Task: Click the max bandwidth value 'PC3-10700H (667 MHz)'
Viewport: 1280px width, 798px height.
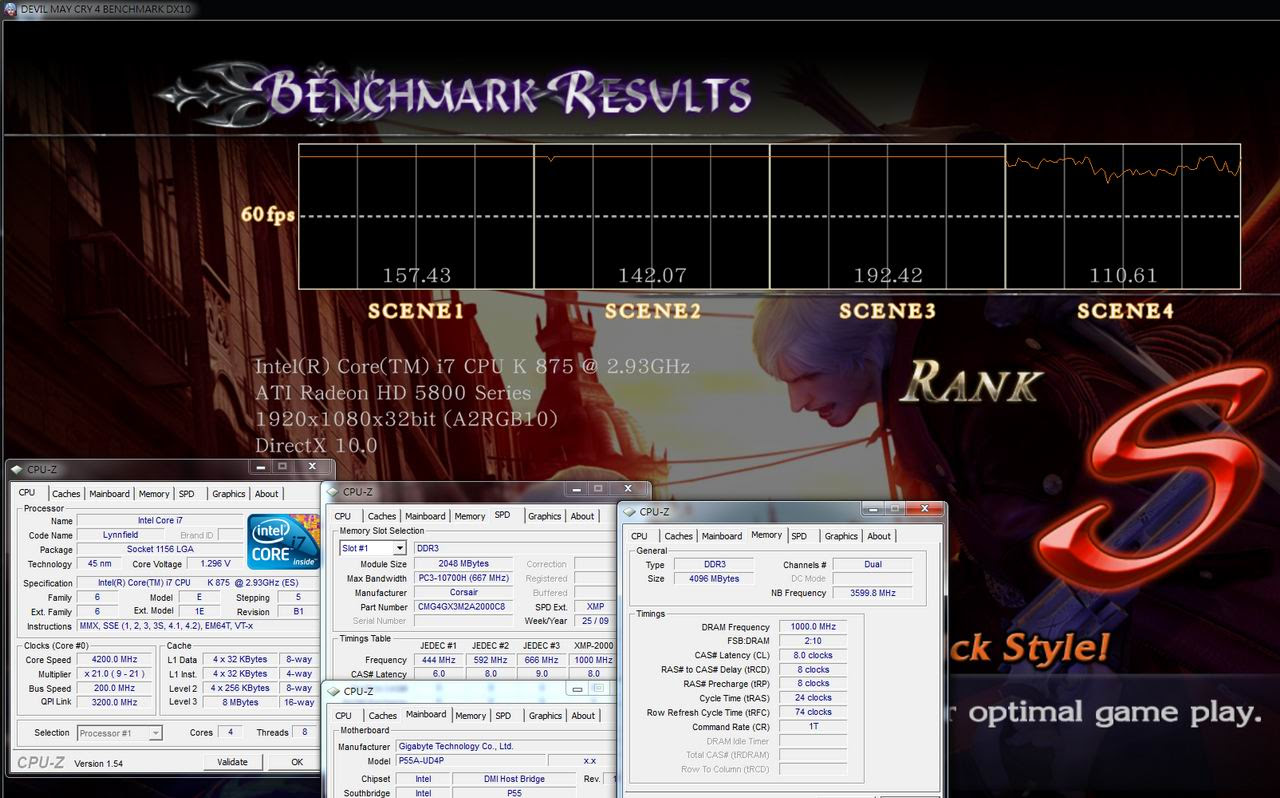Action: [463, 578]
